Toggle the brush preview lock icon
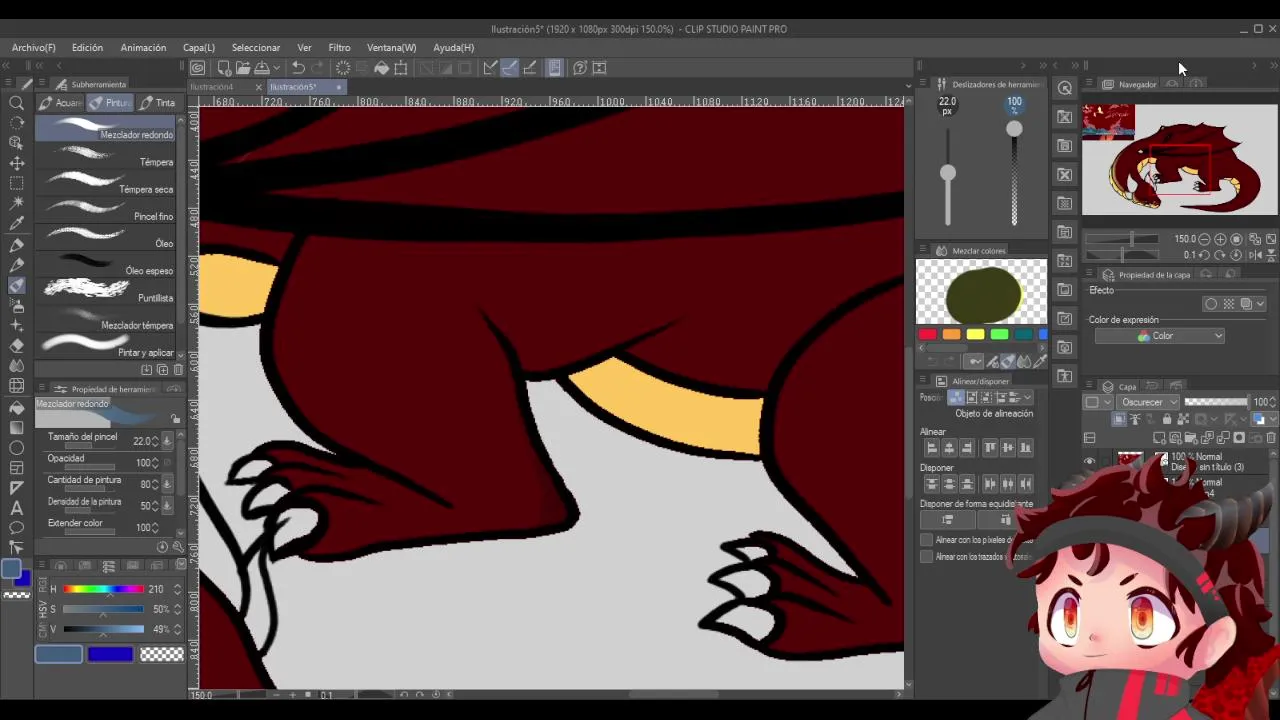 tap(176, 419)
